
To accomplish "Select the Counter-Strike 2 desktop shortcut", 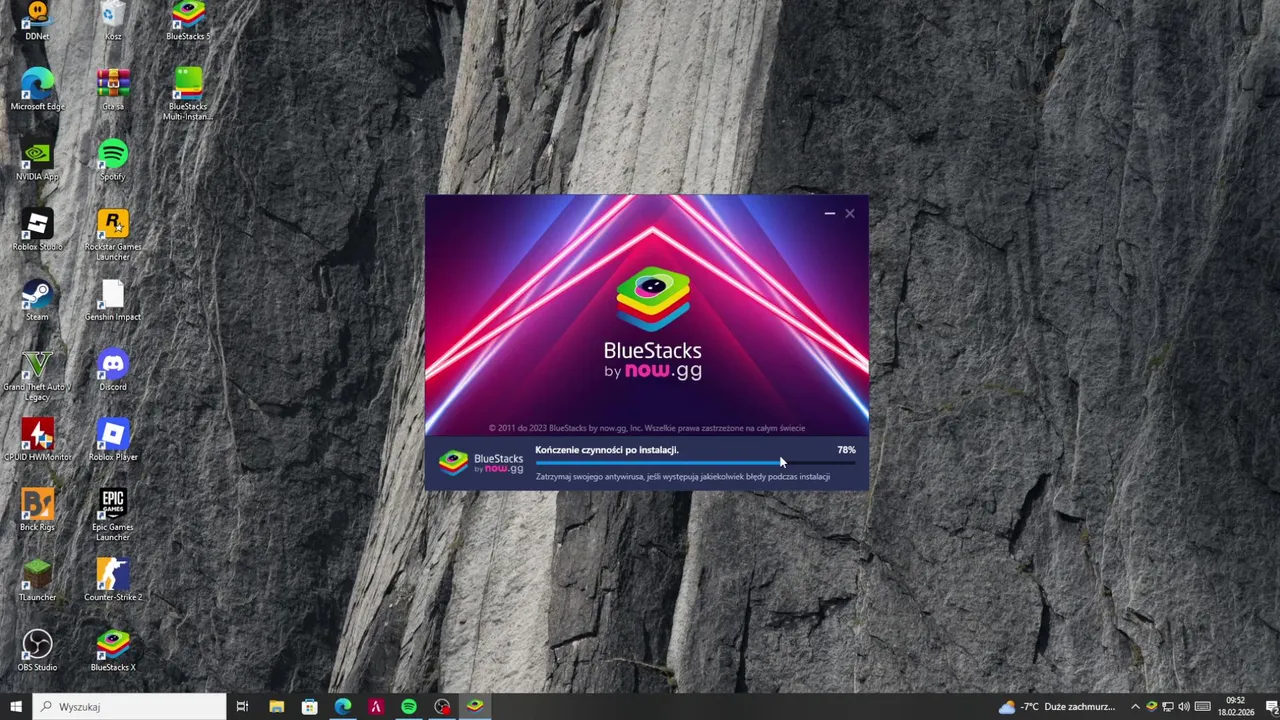I will (x=113, y=580).
